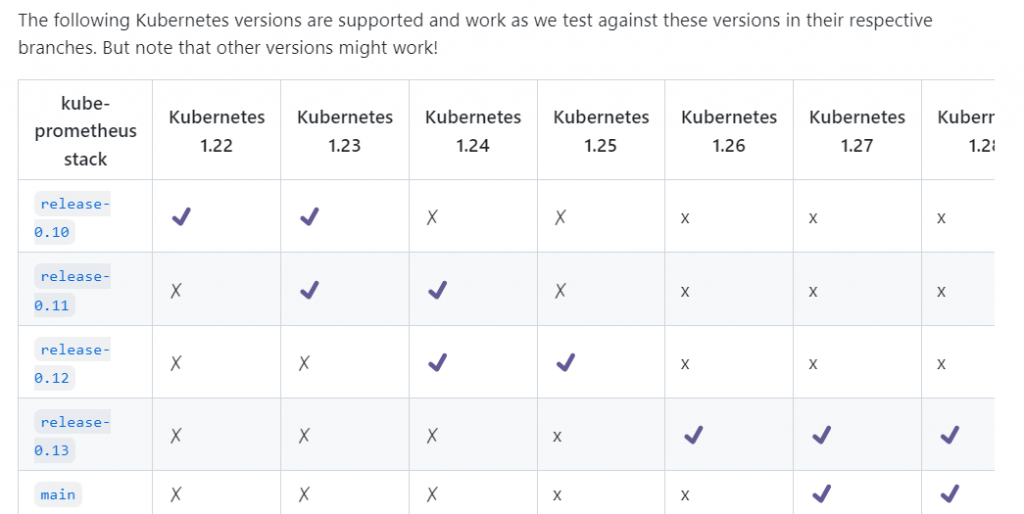Image resolution: width=1024 pixels, height=514 pixels.
Task: Open the release-0.12 branch link
Action: [x=72, y=363]
